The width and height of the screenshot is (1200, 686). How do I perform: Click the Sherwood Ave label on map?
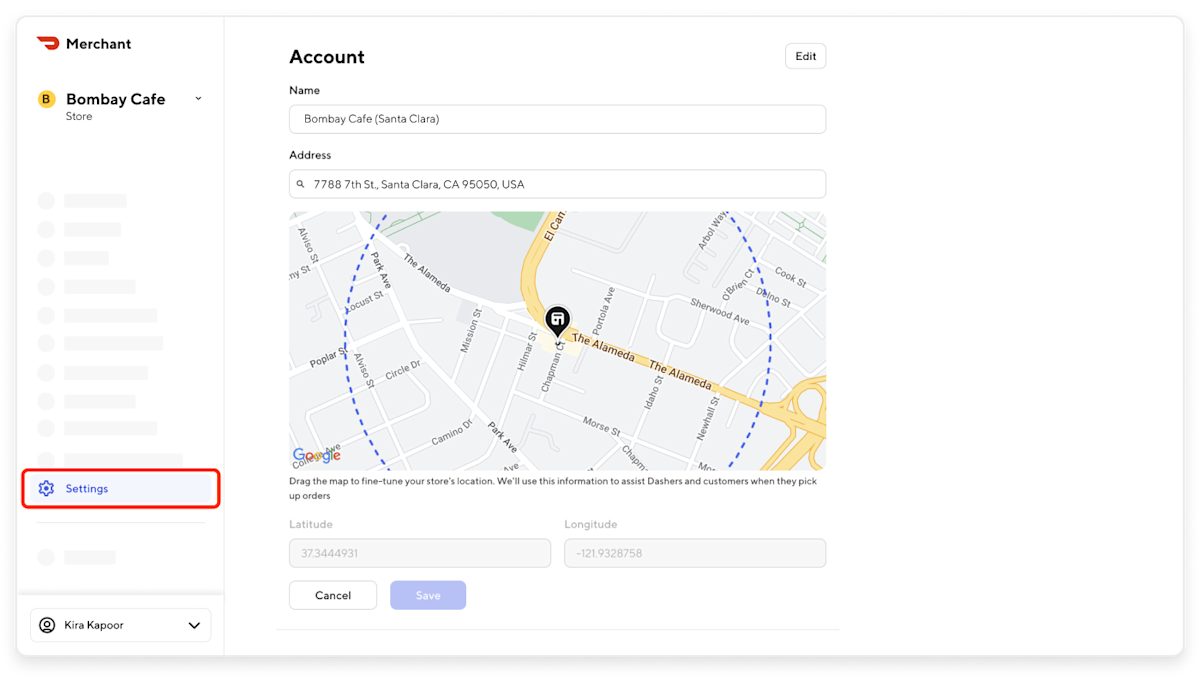click(x=720, y=311)
